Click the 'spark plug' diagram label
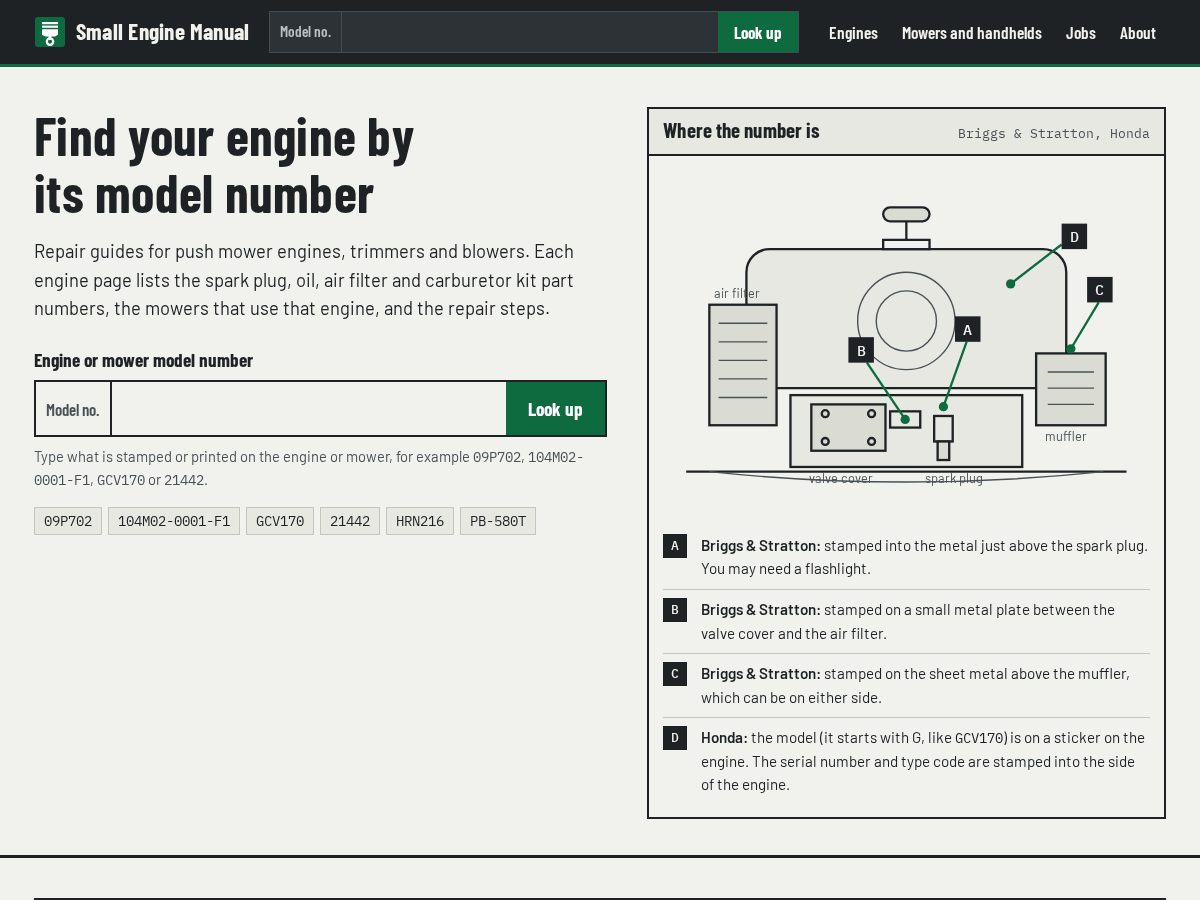1200x900 pixels. pos(954,478)
